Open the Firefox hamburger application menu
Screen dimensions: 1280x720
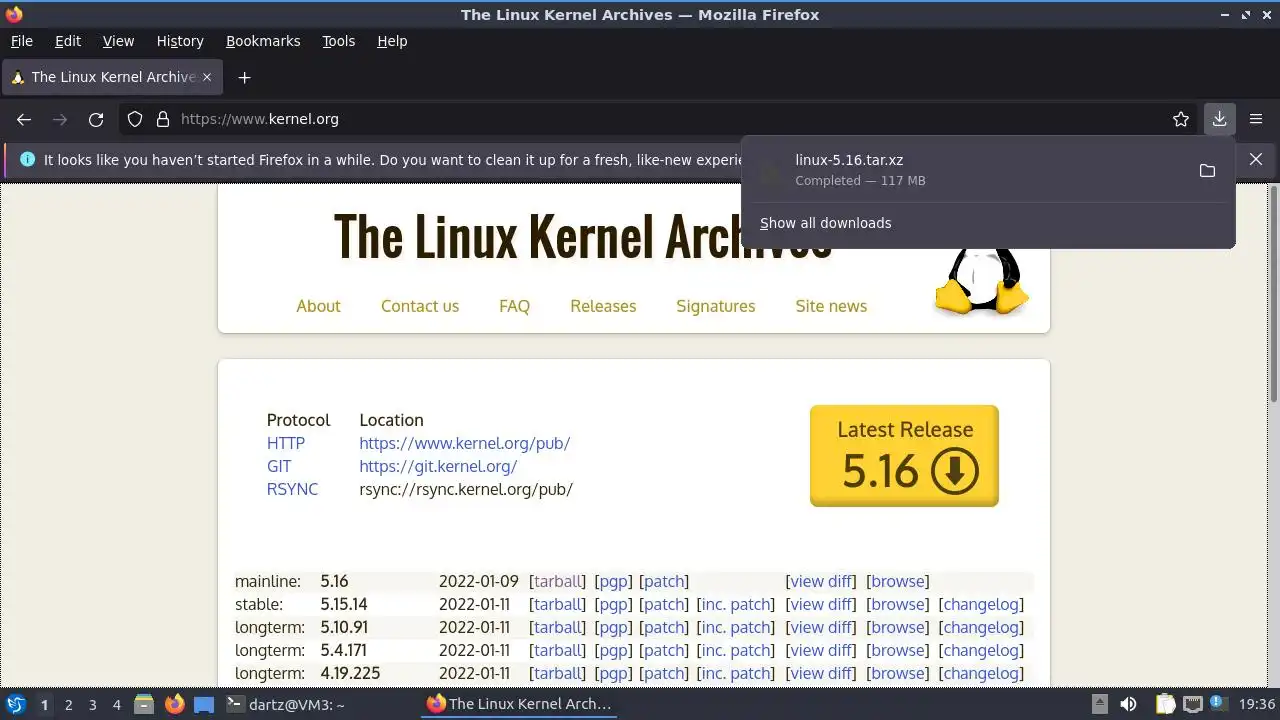tap(1256, 119)
